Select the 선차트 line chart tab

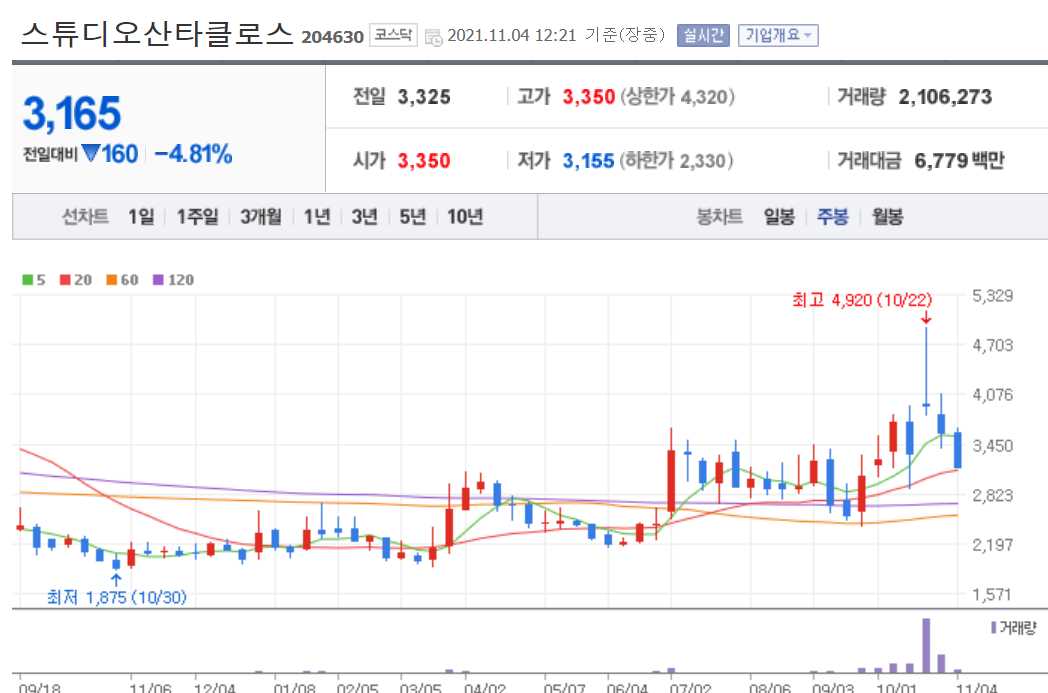click(85, 216)
